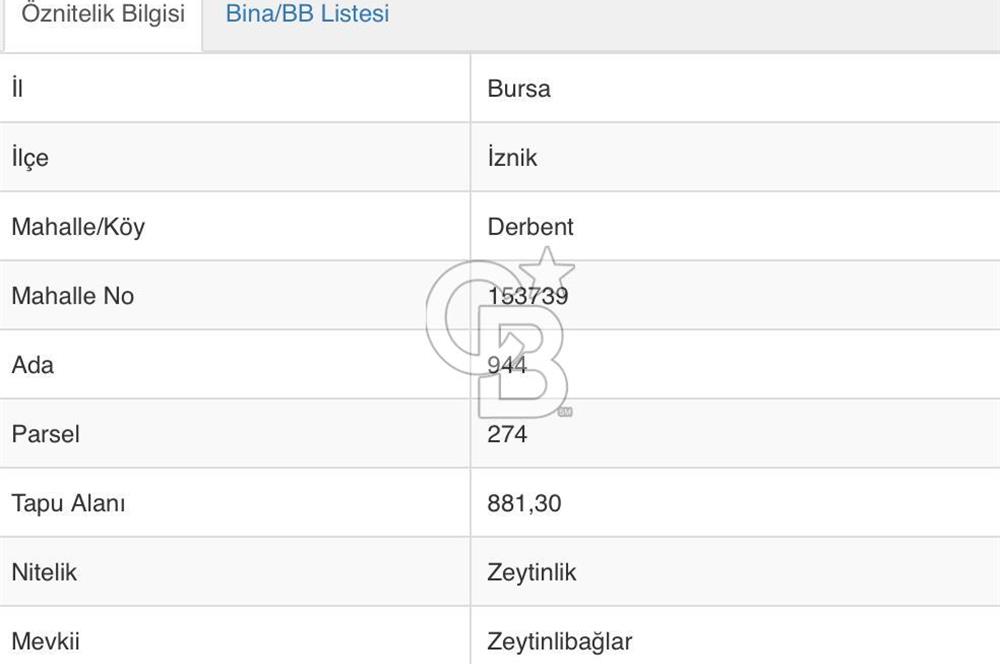
Task: Click the Bursa province value
Action: (x=519, y=88)
